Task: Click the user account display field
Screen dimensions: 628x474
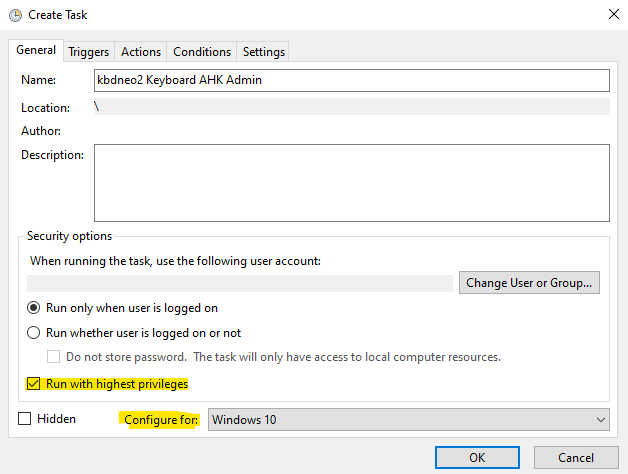Action: (x=240, y=283)
